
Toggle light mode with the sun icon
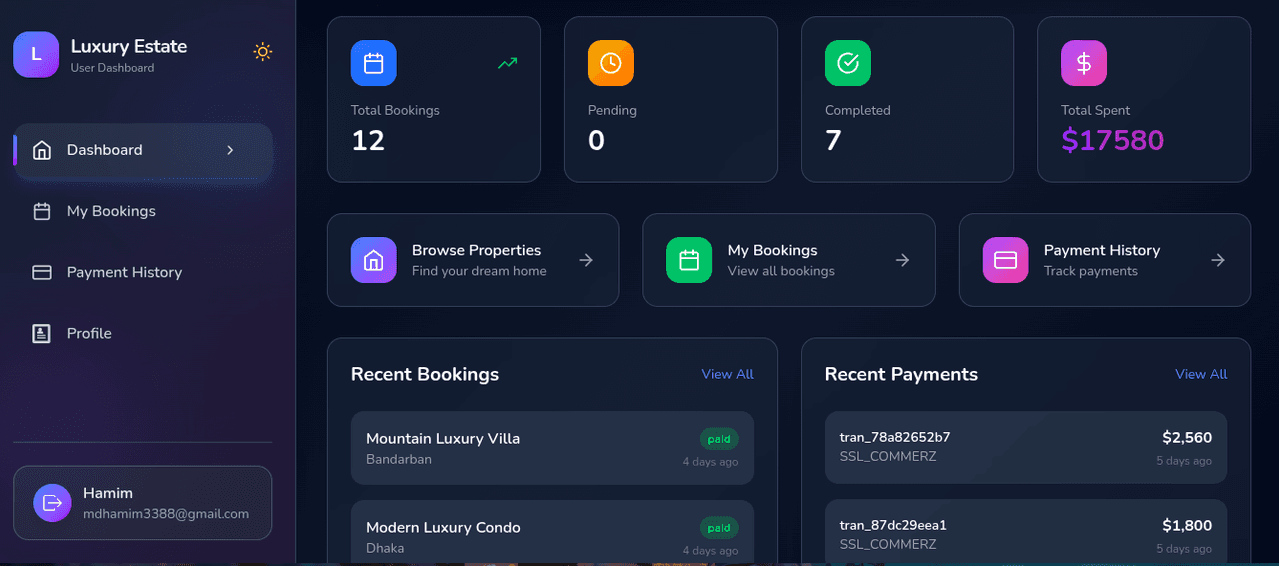(263, 52)
